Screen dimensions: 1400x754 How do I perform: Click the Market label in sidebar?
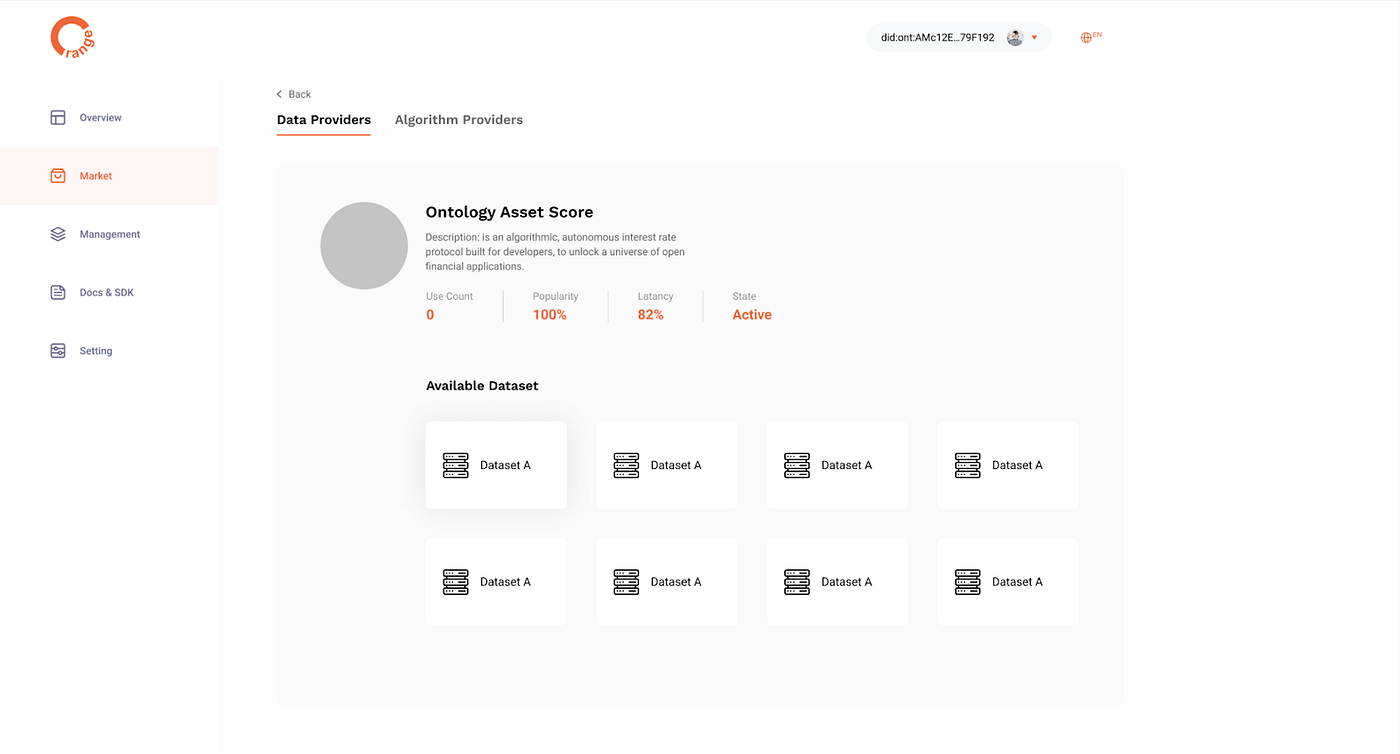pos(96,176)
